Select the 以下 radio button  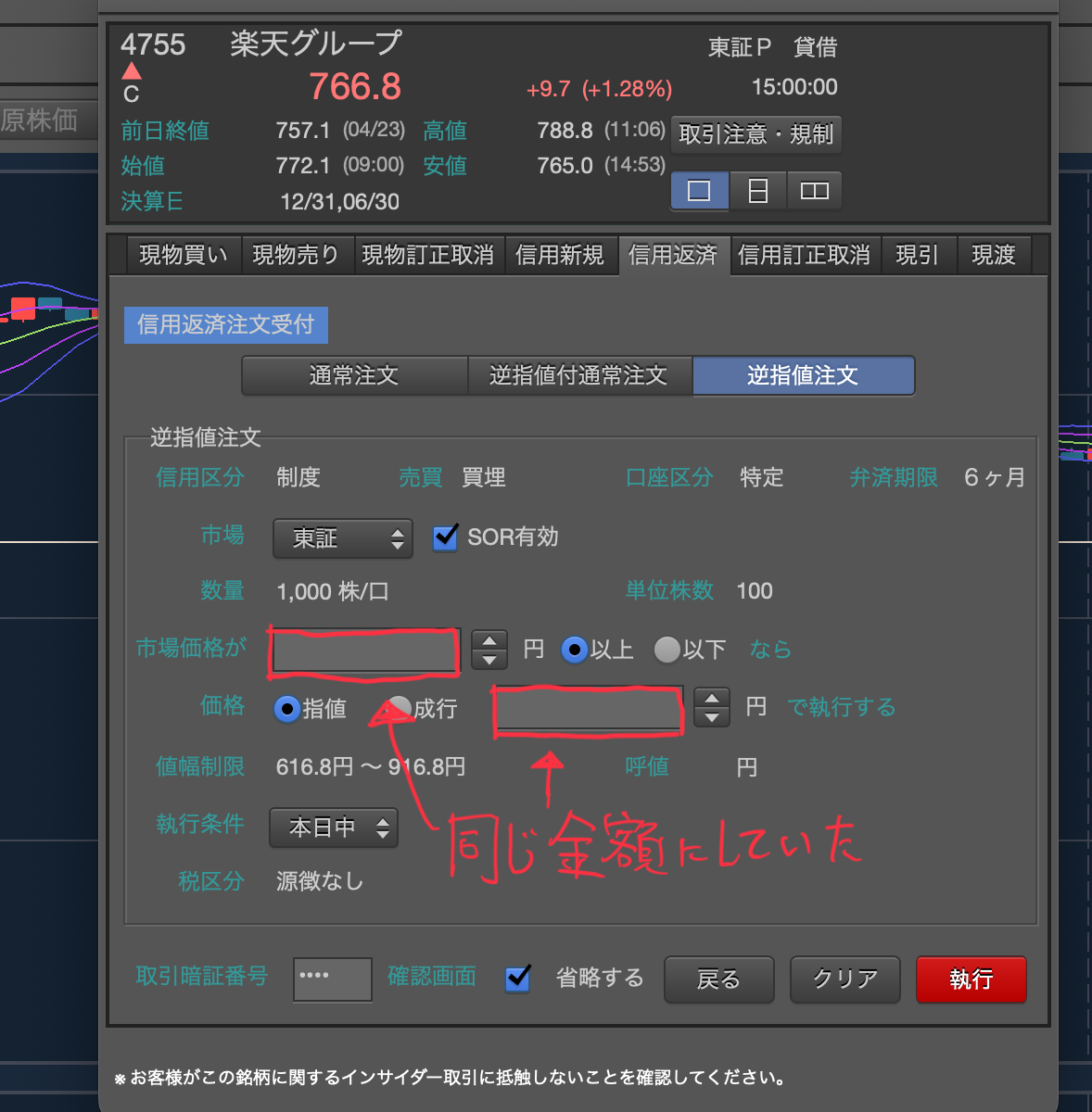[x=667, y=650]
